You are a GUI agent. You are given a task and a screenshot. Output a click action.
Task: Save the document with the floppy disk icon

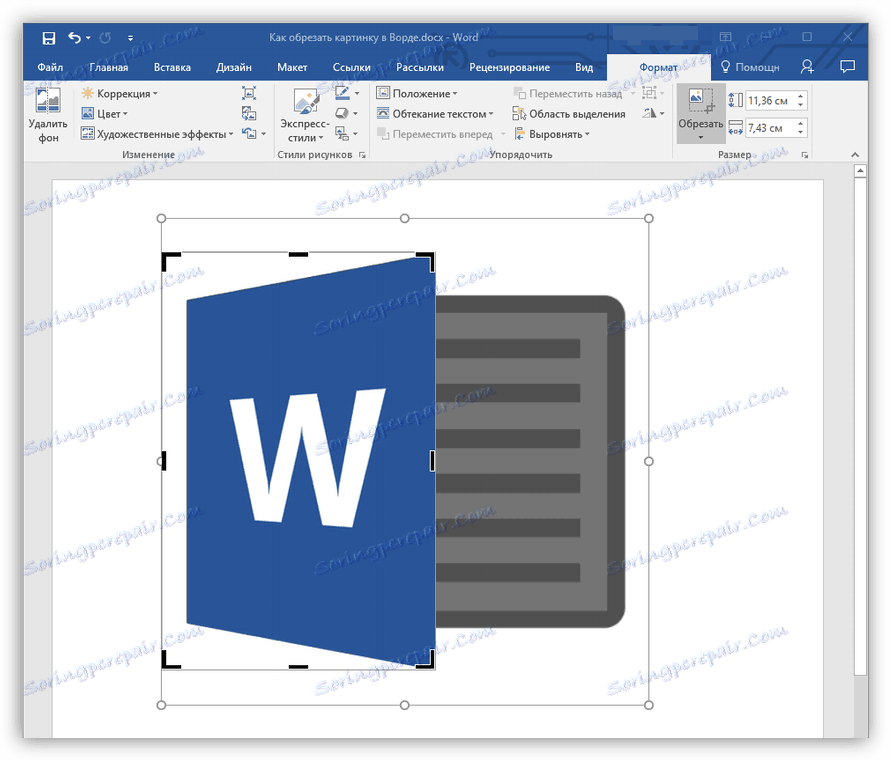point(49,38)
